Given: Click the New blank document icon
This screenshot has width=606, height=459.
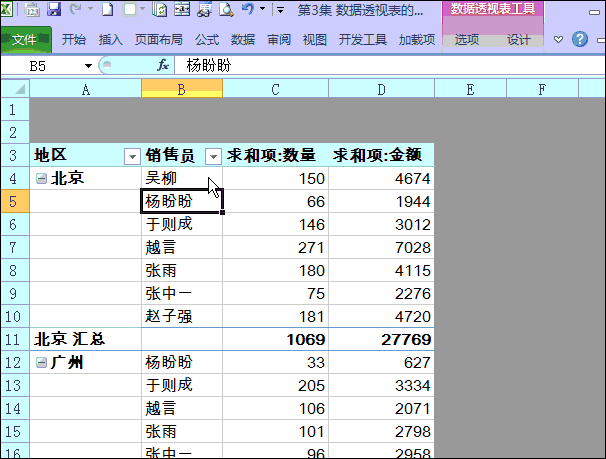Looking at the screenshot, I should pos(110,10).
